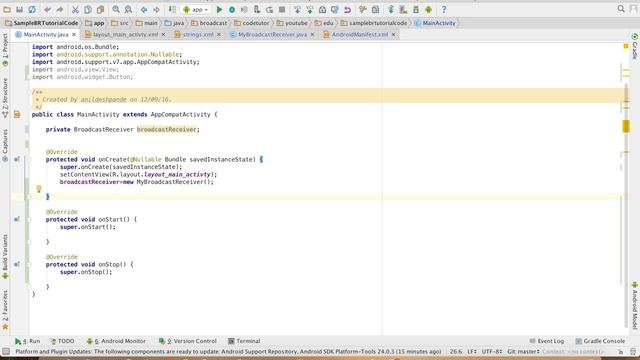The image size is (640, 360).
Task: Open the app run configuration dropdown
Action: tap(197, 9)
